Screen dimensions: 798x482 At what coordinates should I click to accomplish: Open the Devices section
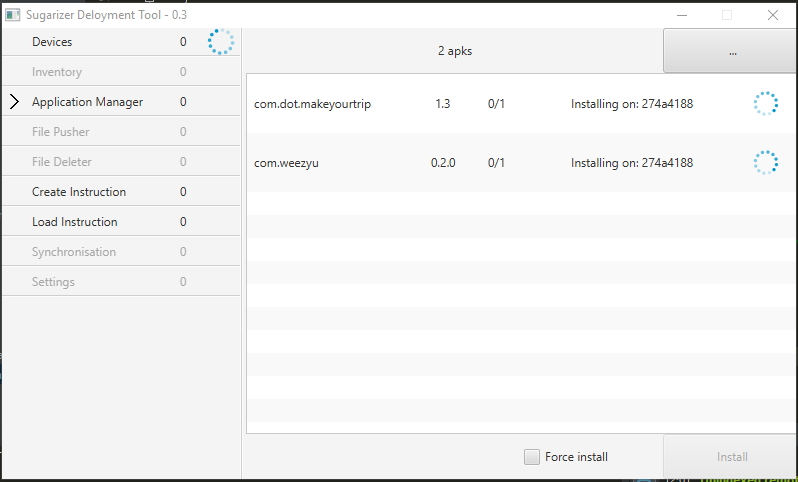click(x=52, y=42)
